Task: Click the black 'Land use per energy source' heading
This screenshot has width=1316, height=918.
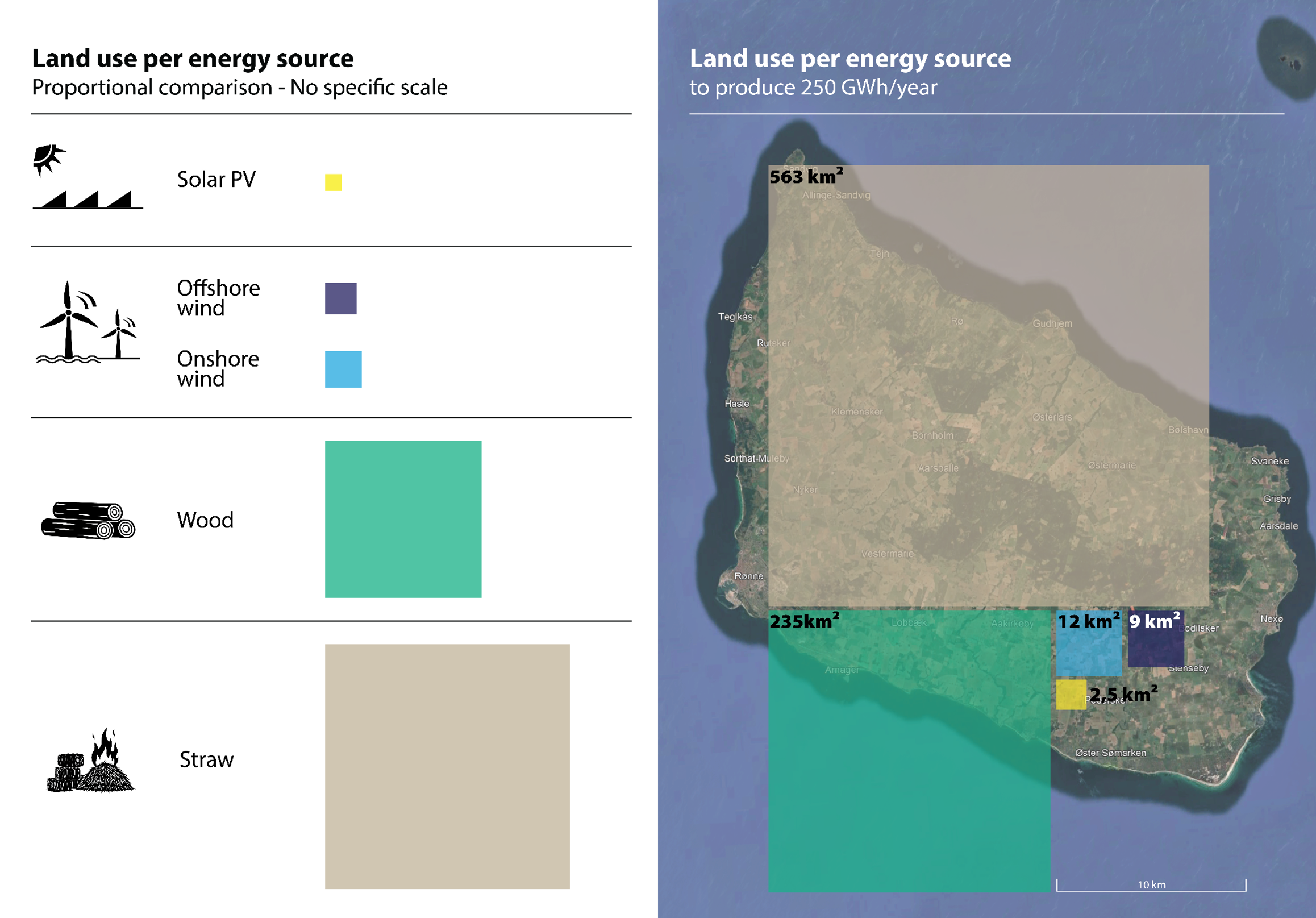Action: coord(193,59)
